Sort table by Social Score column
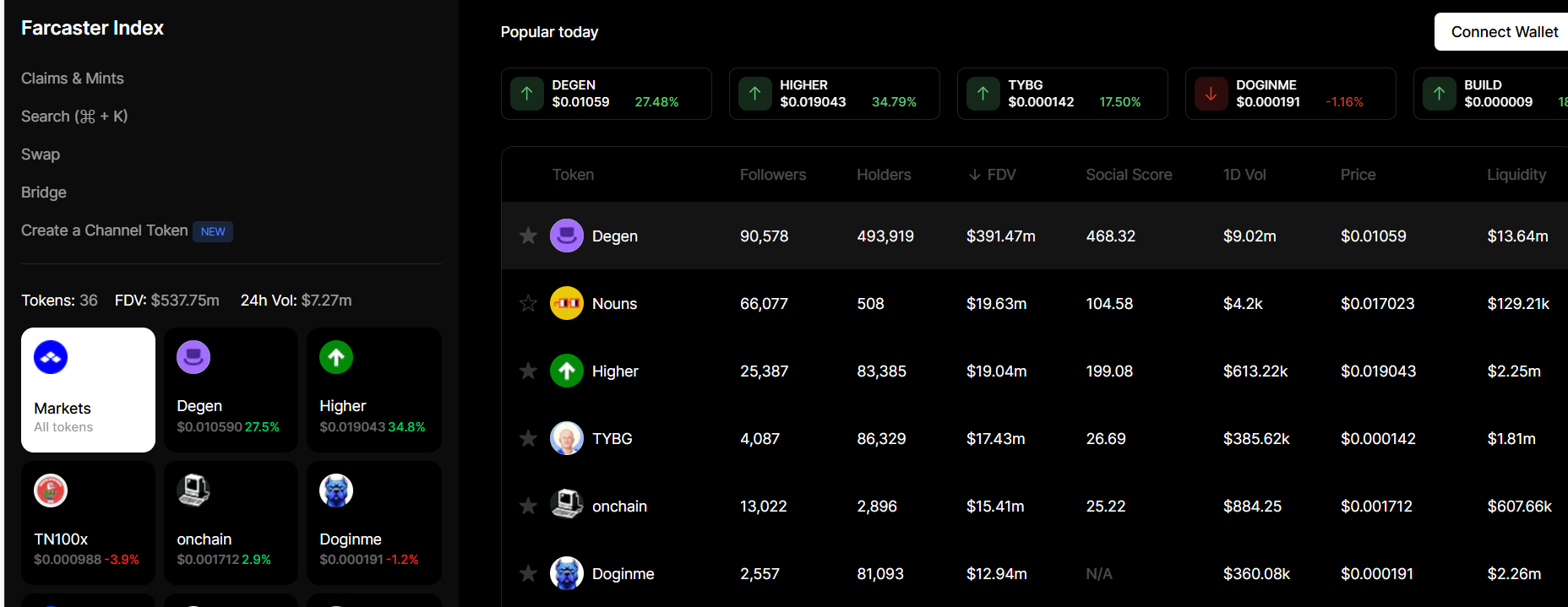This screenshot has width=1568, height=607. (1128, 175)
